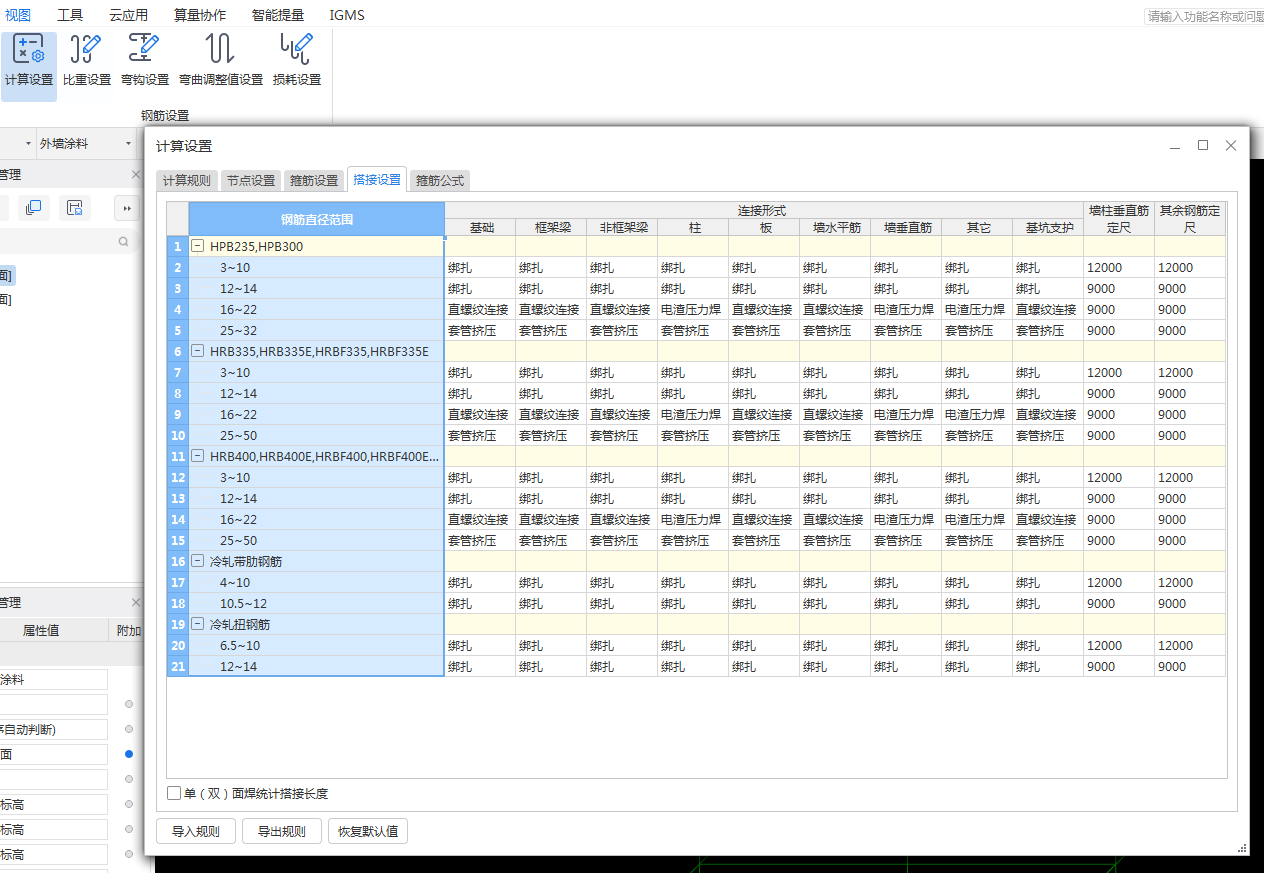Image resolution: width=1264 pixels, height=873 pixels.
Task: Open 弯曲调整值设置 ribbon tool
Action: [x=221, y=62]
